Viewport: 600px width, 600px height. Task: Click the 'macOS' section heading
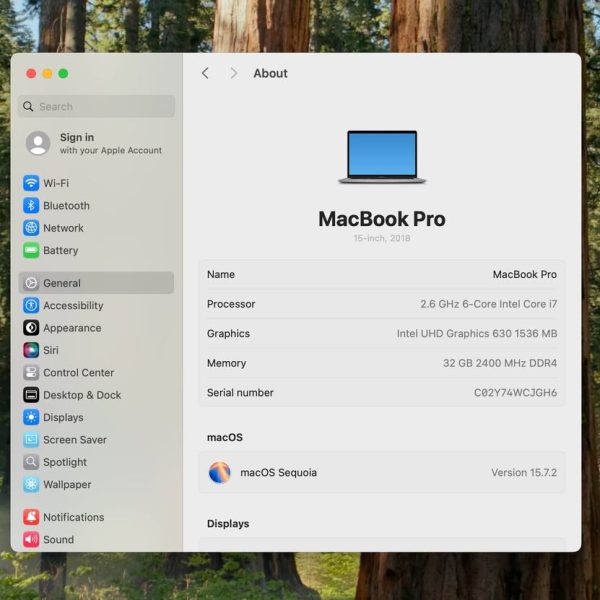point(225,437)
